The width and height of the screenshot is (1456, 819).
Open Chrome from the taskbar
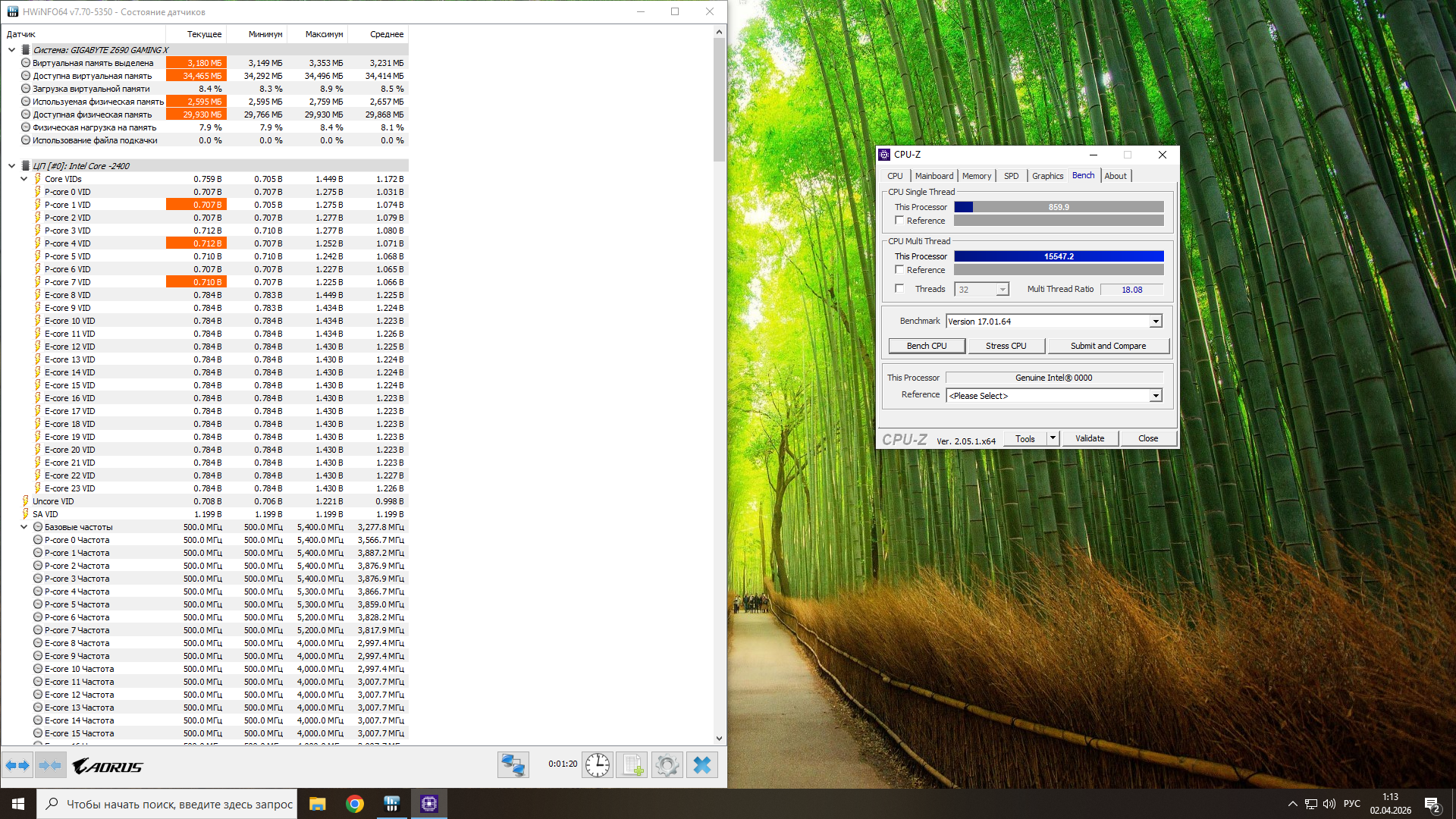[354, 804]
